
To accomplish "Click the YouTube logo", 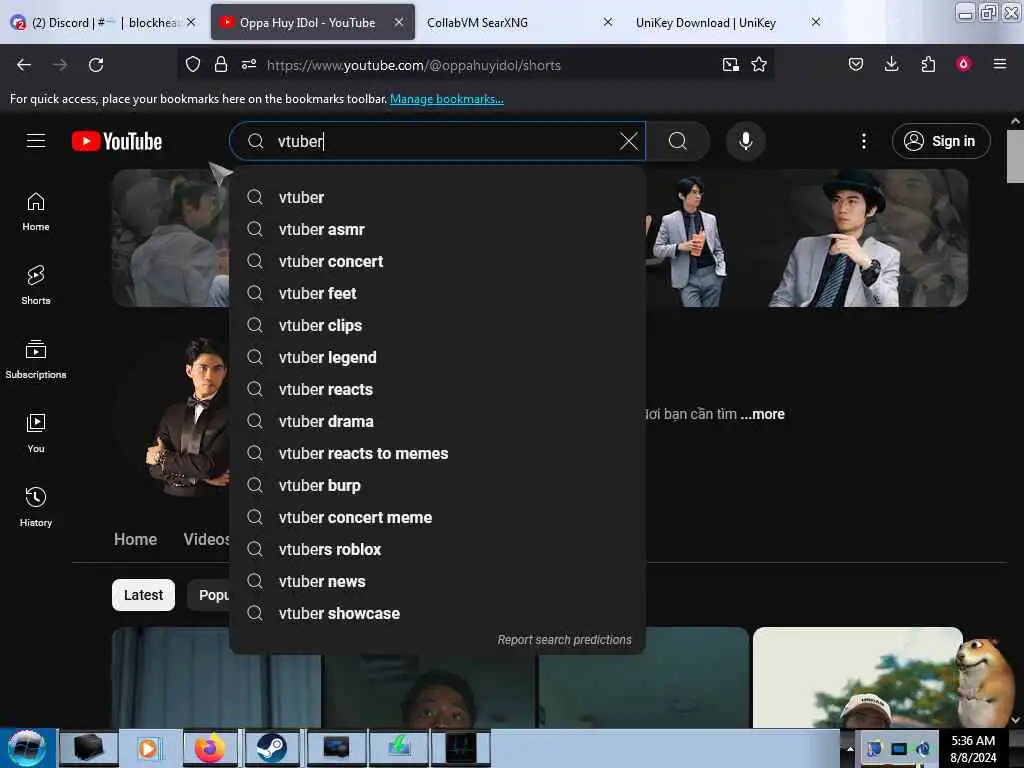I will click(x=117, y=141).
